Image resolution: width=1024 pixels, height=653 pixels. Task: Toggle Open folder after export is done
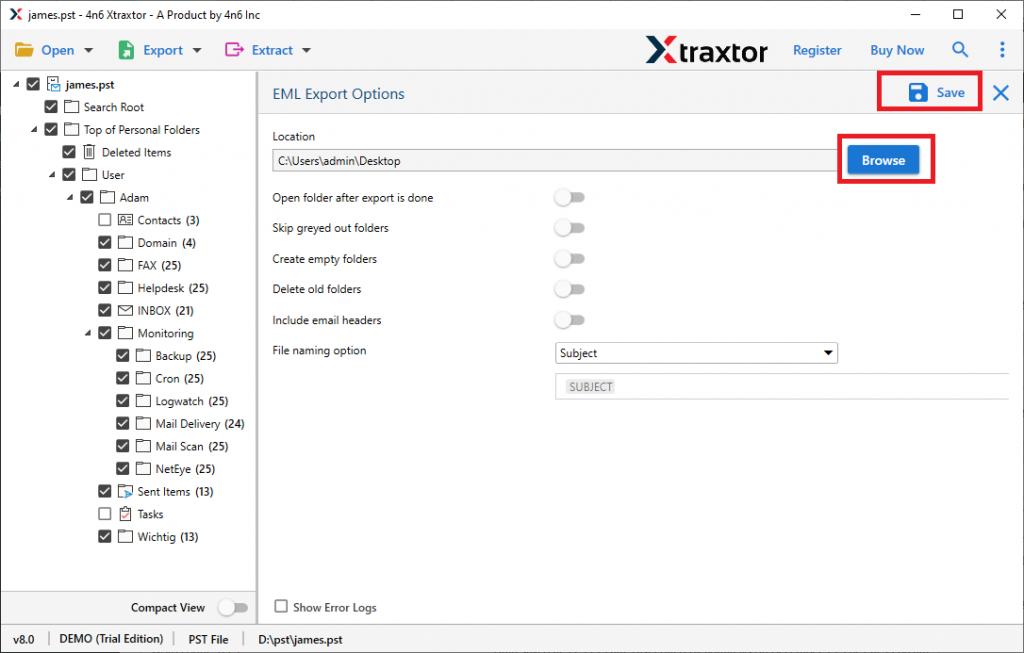[570, 198]
